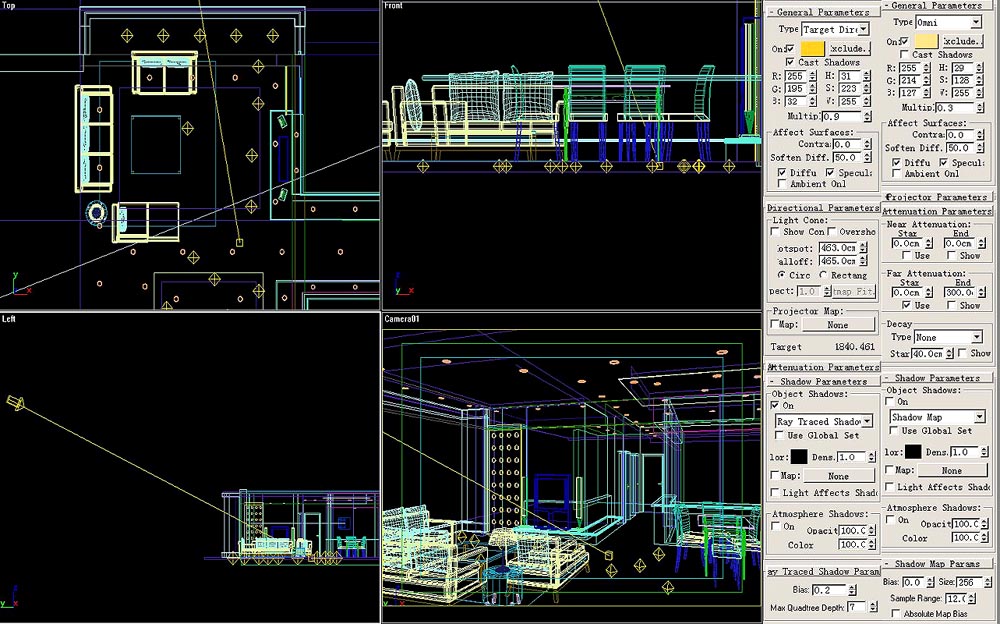Collapse the Ray Traced Shadow Params rollout

click(823, 572)
